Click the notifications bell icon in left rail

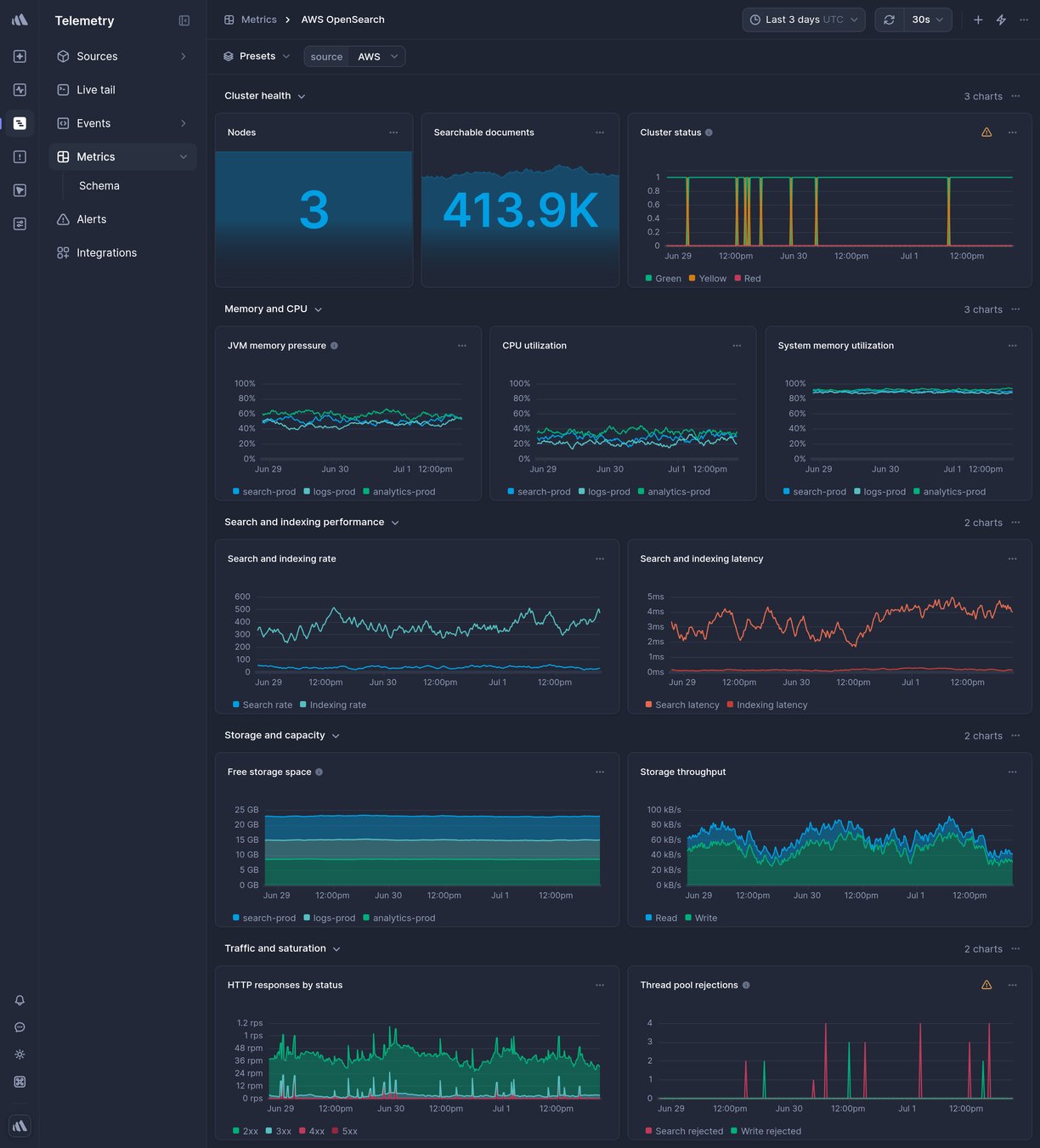point(20,1000)
